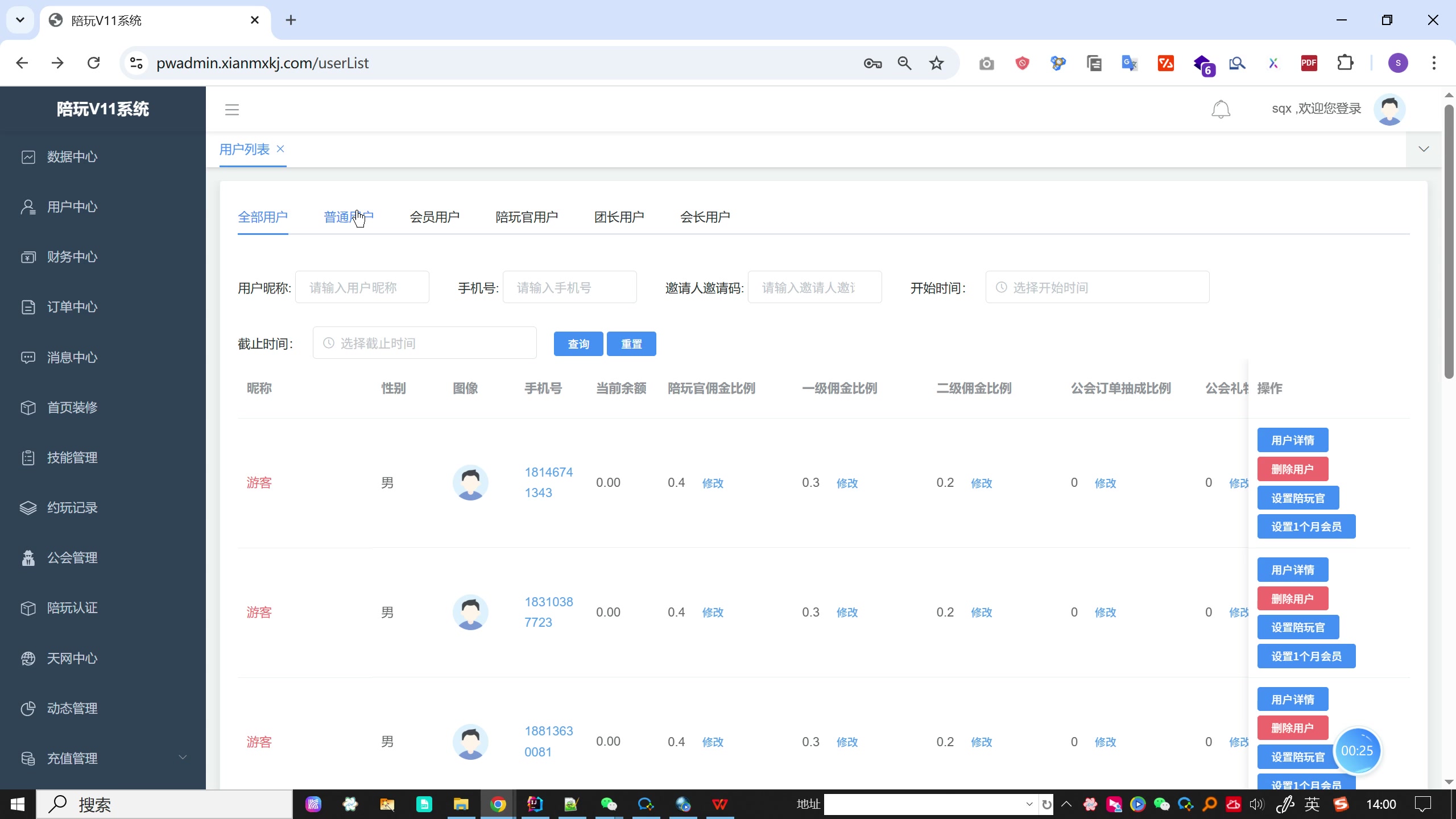Open the Windows Start menu
Viewport: 1456px width, 819px height.
[18, 804]
